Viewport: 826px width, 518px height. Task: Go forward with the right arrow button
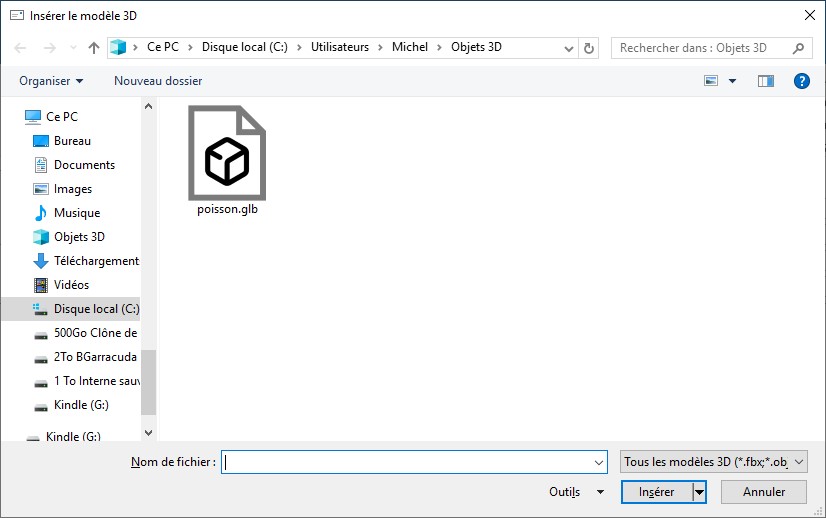[50, 48]
